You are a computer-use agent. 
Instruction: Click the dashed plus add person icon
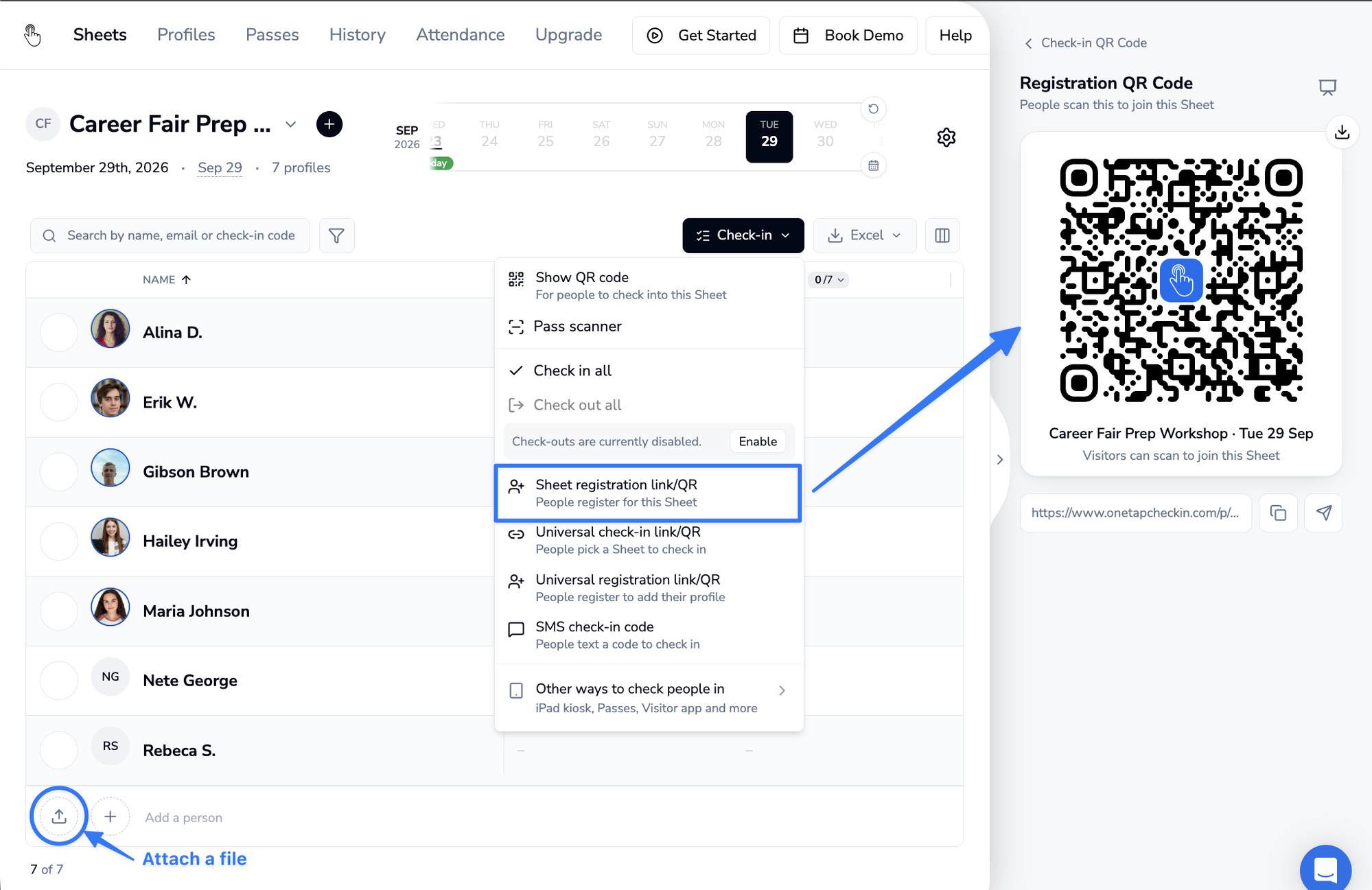(110, 817)
